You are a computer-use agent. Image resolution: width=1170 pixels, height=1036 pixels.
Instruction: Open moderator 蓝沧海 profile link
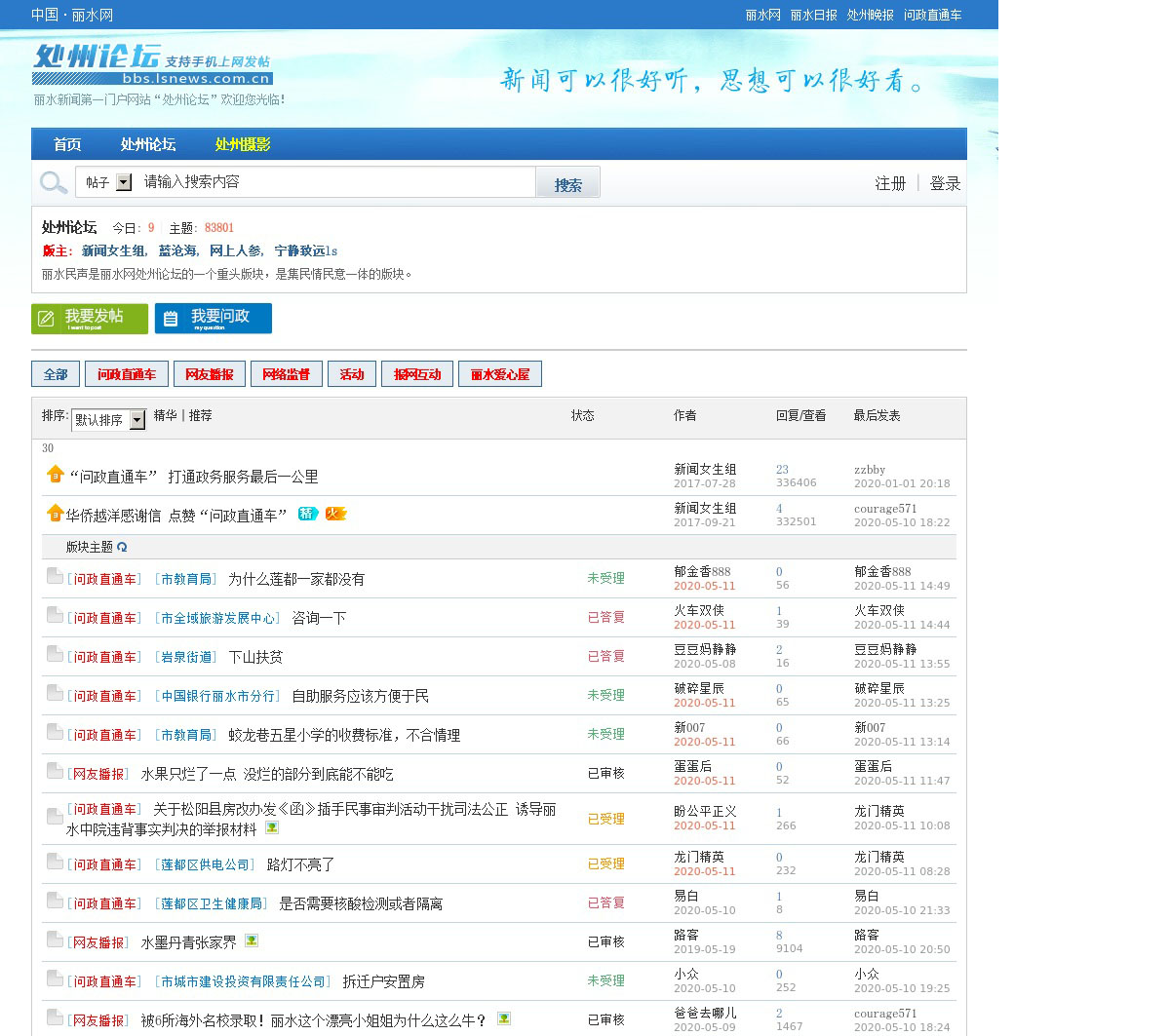click(x=177, y=250)
